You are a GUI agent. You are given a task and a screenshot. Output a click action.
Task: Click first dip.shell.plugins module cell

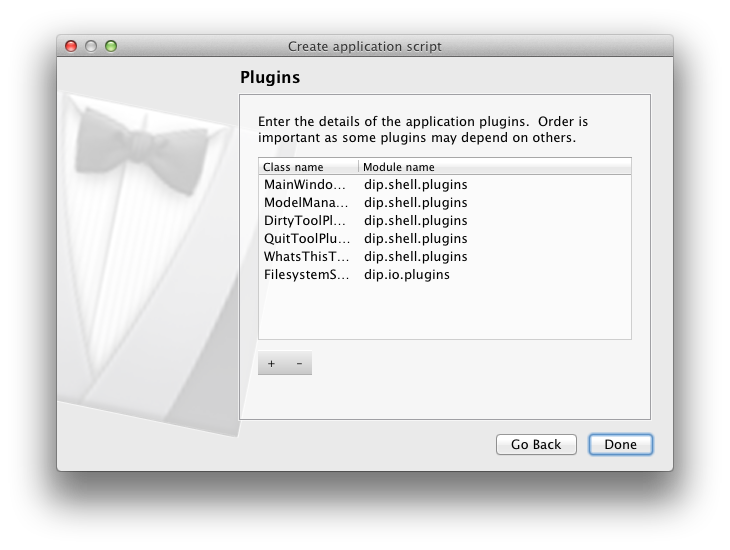[415, 185]
